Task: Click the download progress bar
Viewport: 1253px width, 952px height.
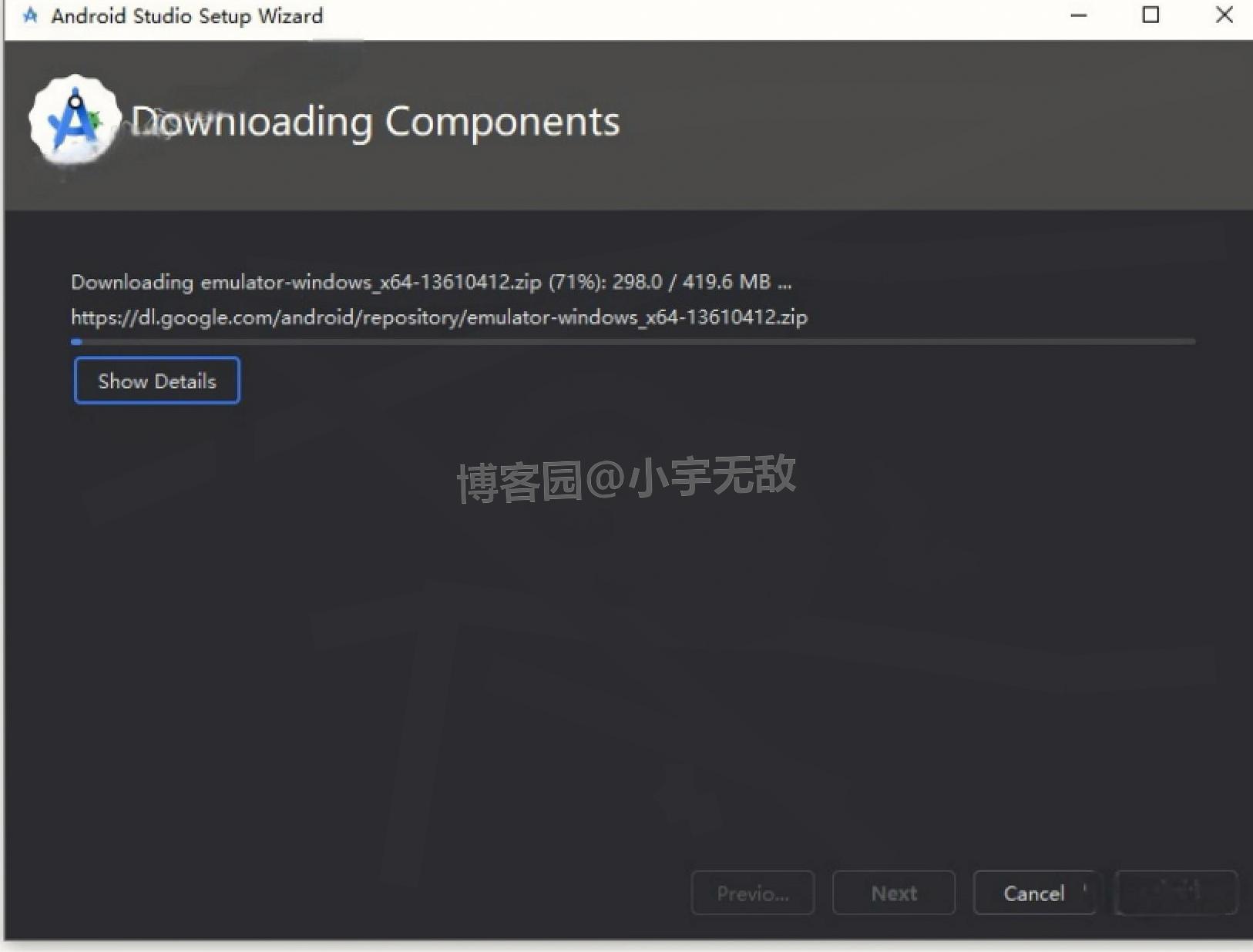Action: pos(632,341)
